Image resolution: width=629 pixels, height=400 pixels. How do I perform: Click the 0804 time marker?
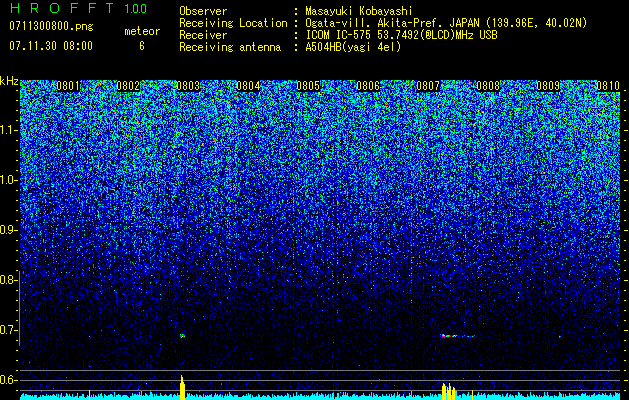pos(248,86)
